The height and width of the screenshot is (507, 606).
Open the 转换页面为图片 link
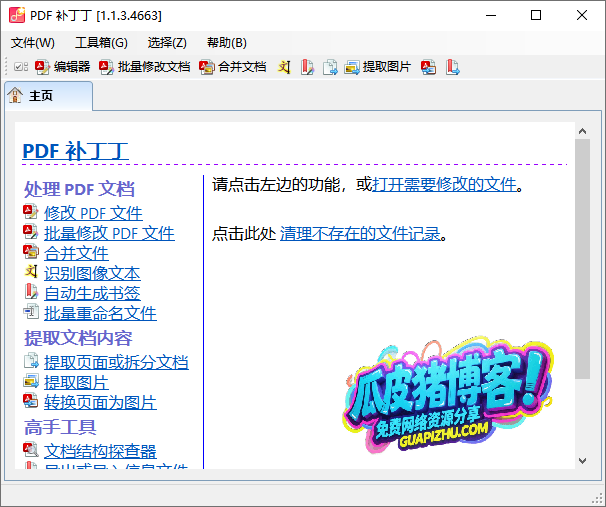click(x=100, y=402)
